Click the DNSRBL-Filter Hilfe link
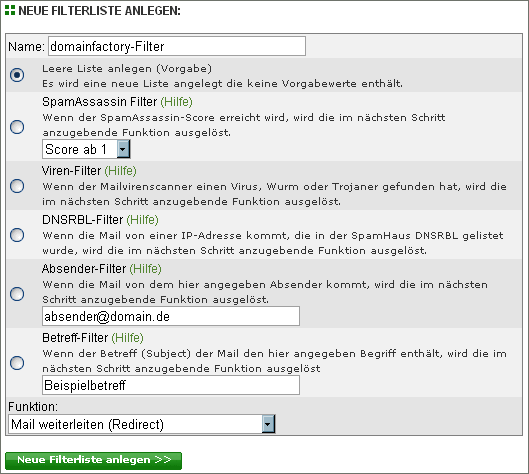This screenshot has width=529, height=474. click(142, 220)
